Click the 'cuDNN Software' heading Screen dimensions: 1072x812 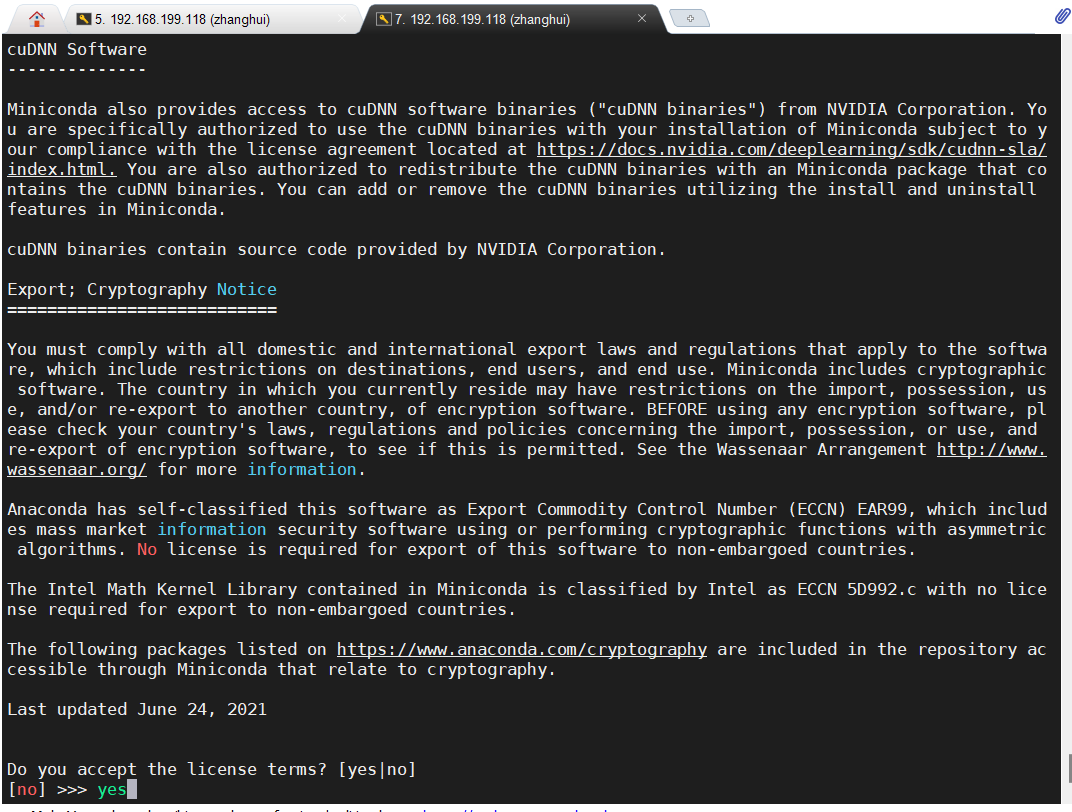click(77, 50)
